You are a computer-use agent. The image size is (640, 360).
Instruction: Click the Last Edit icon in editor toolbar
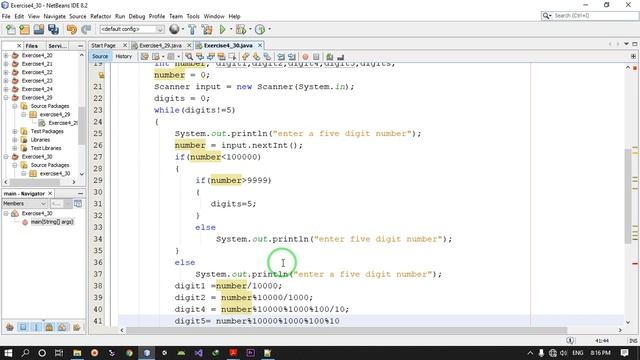[x=144, y=57]
